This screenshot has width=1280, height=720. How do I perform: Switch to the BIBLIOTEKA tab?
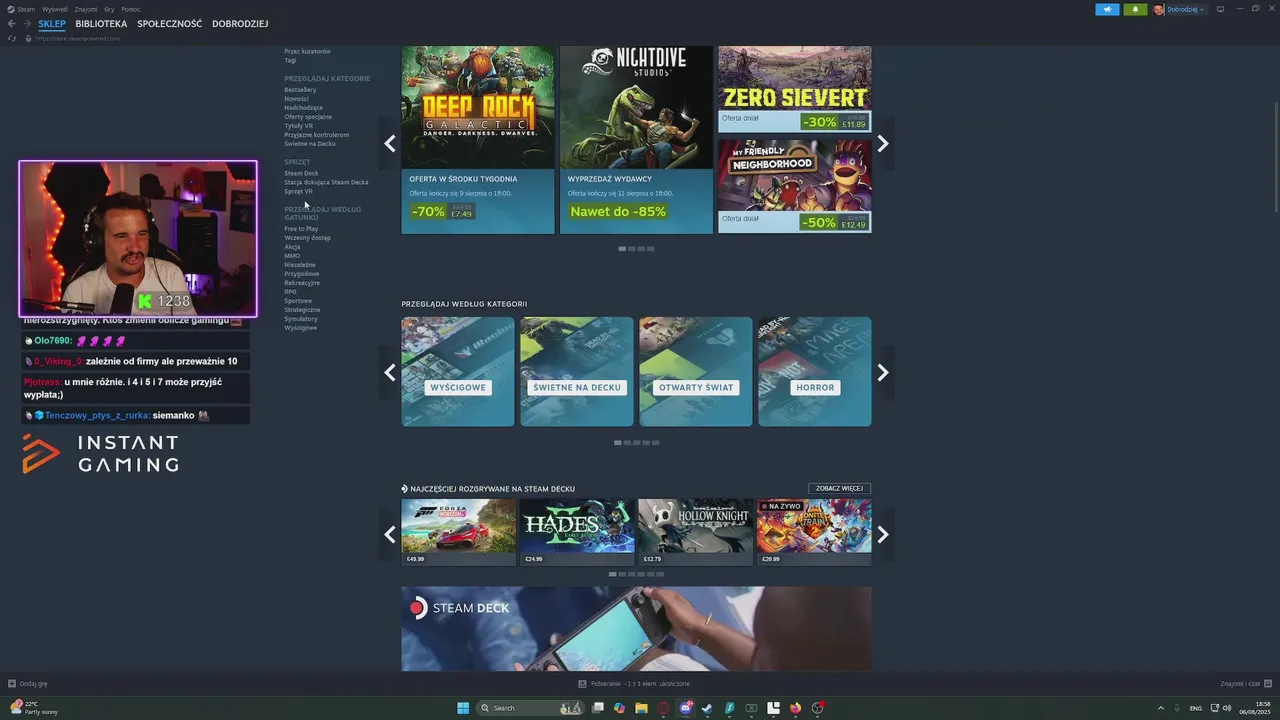[x=101, y=24]
